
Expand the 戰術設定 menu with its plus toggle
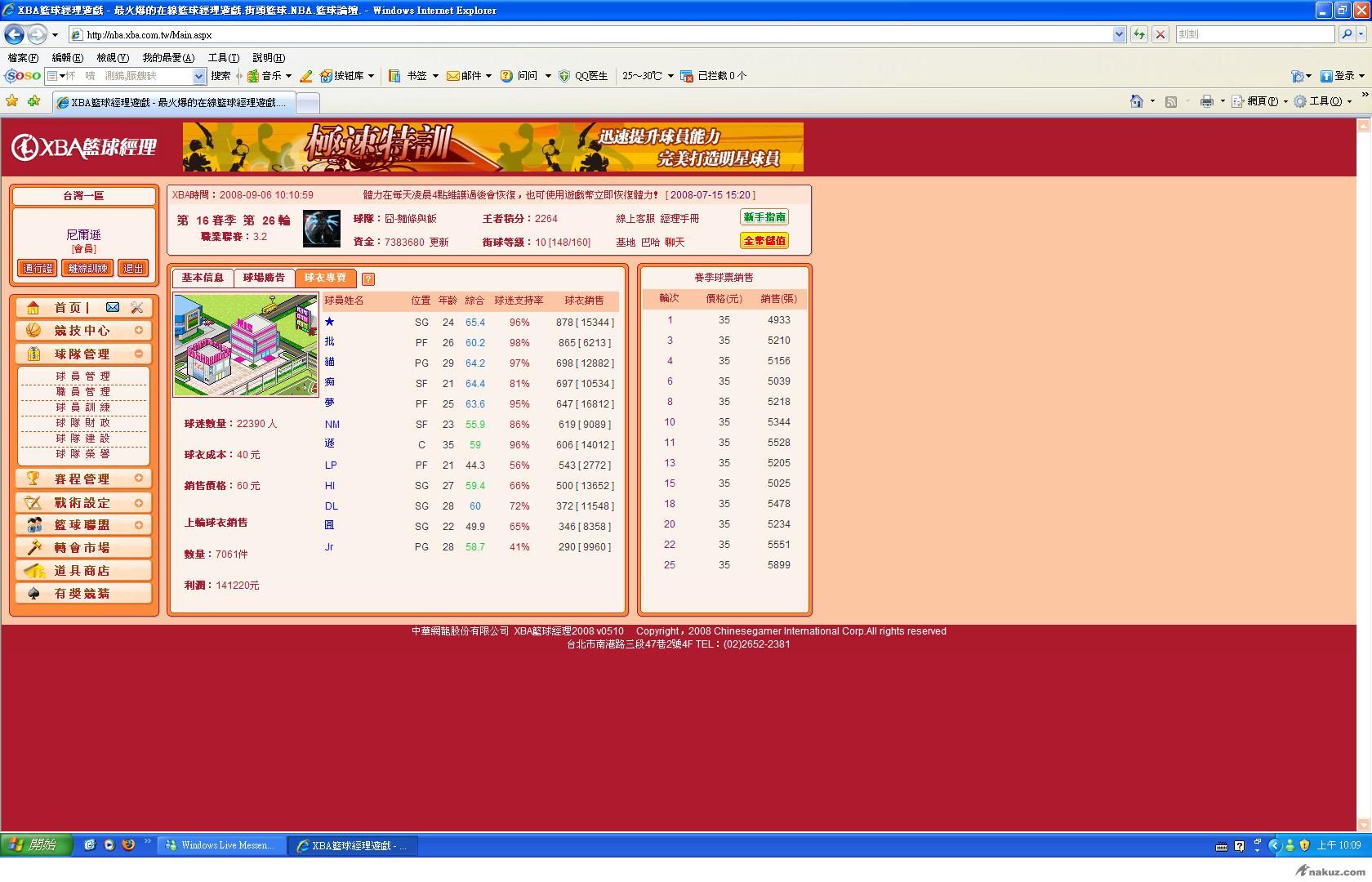(139, 502)
